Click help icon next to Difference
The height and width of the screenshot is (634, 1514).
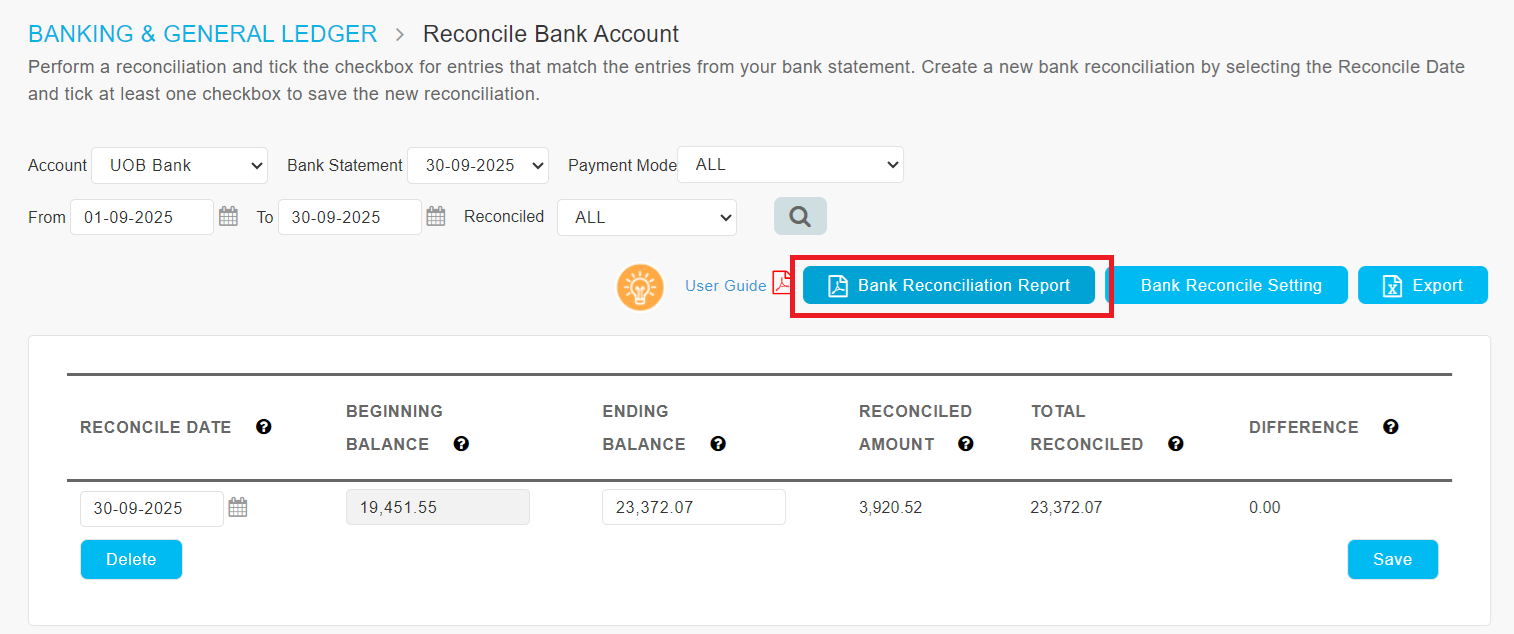[x=1390, y=427]
